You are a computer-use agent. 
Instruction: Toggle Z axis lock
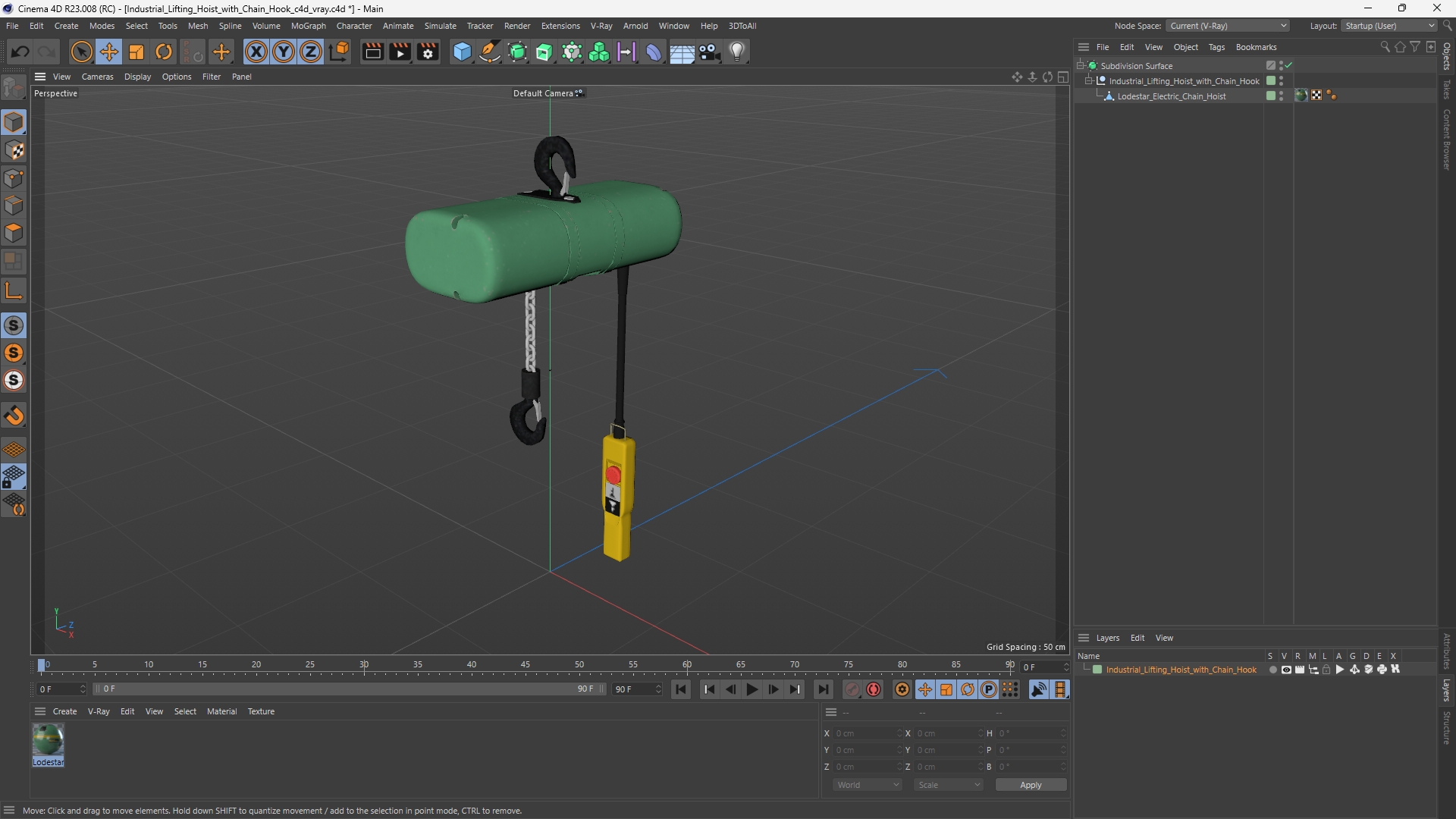311,52
